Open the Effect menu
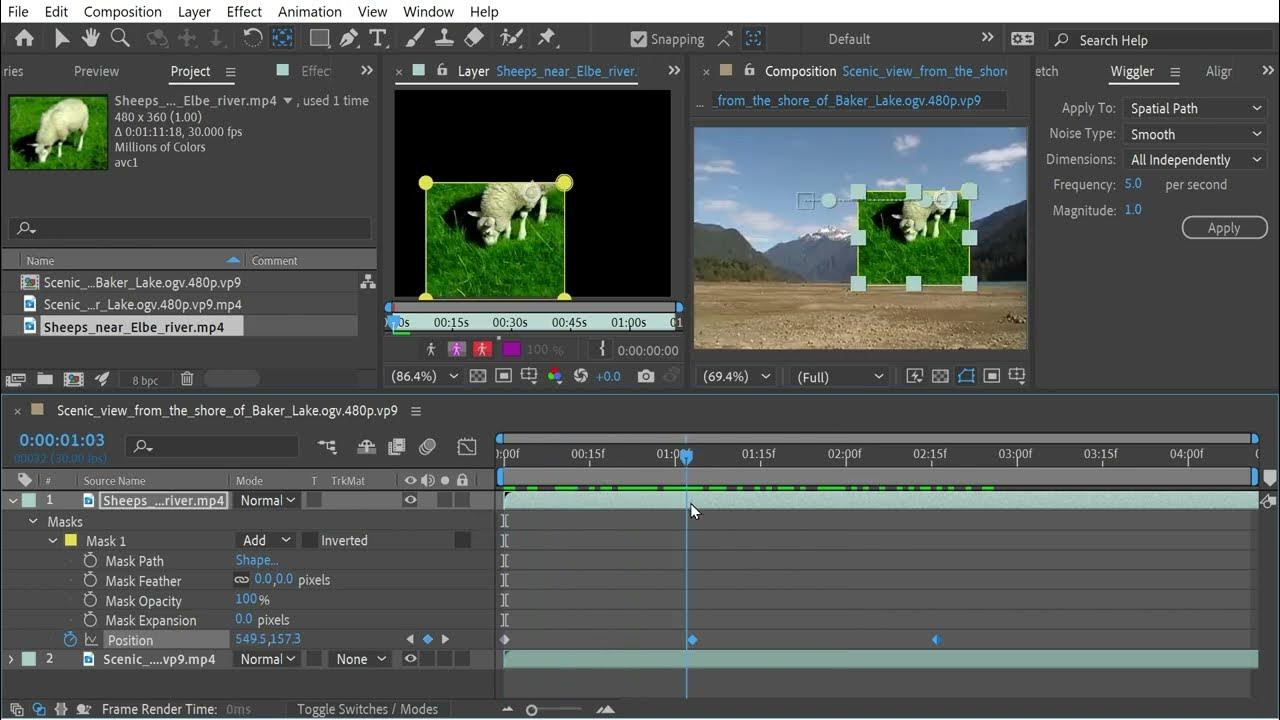 244,12
